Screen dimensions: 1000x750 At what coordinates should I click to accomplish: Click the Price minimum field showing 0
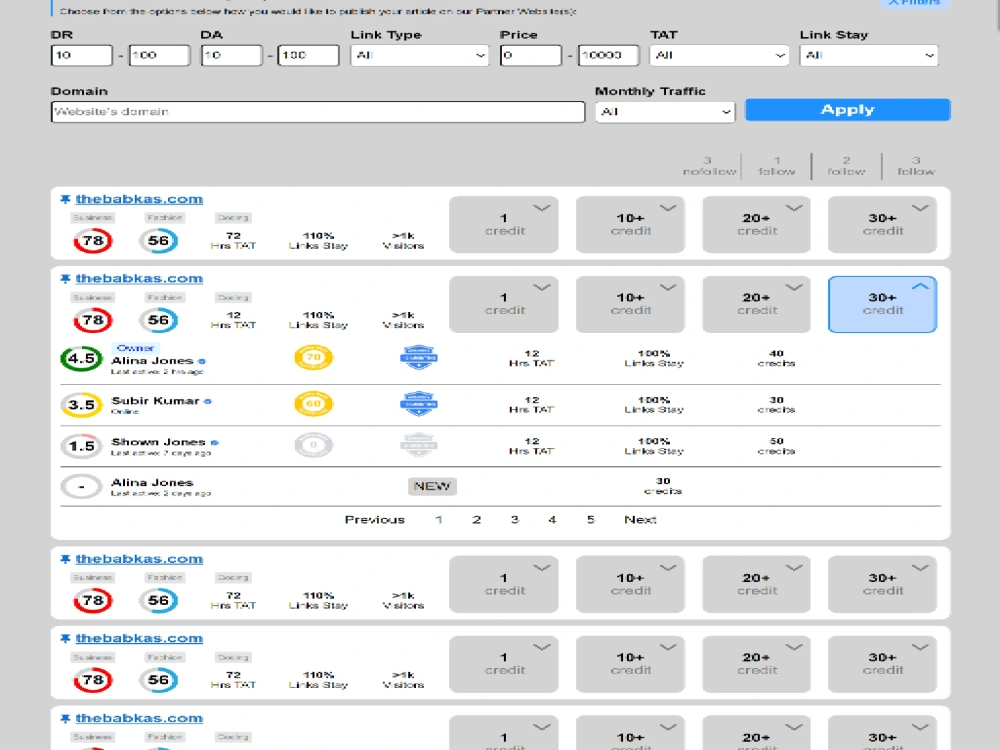(531, 55)
